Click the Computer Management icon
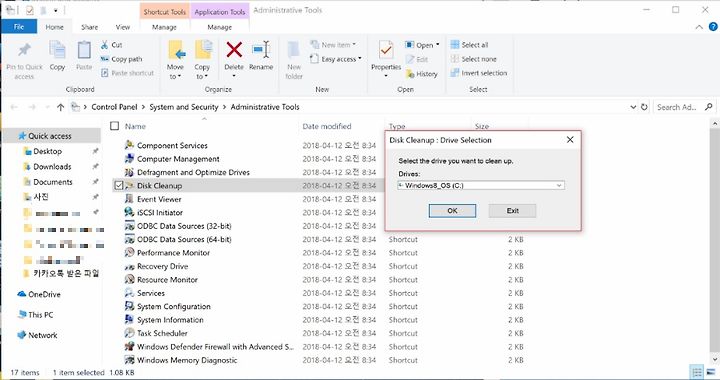This screenshot has width=720, height=380. click(x=129, y=159)
